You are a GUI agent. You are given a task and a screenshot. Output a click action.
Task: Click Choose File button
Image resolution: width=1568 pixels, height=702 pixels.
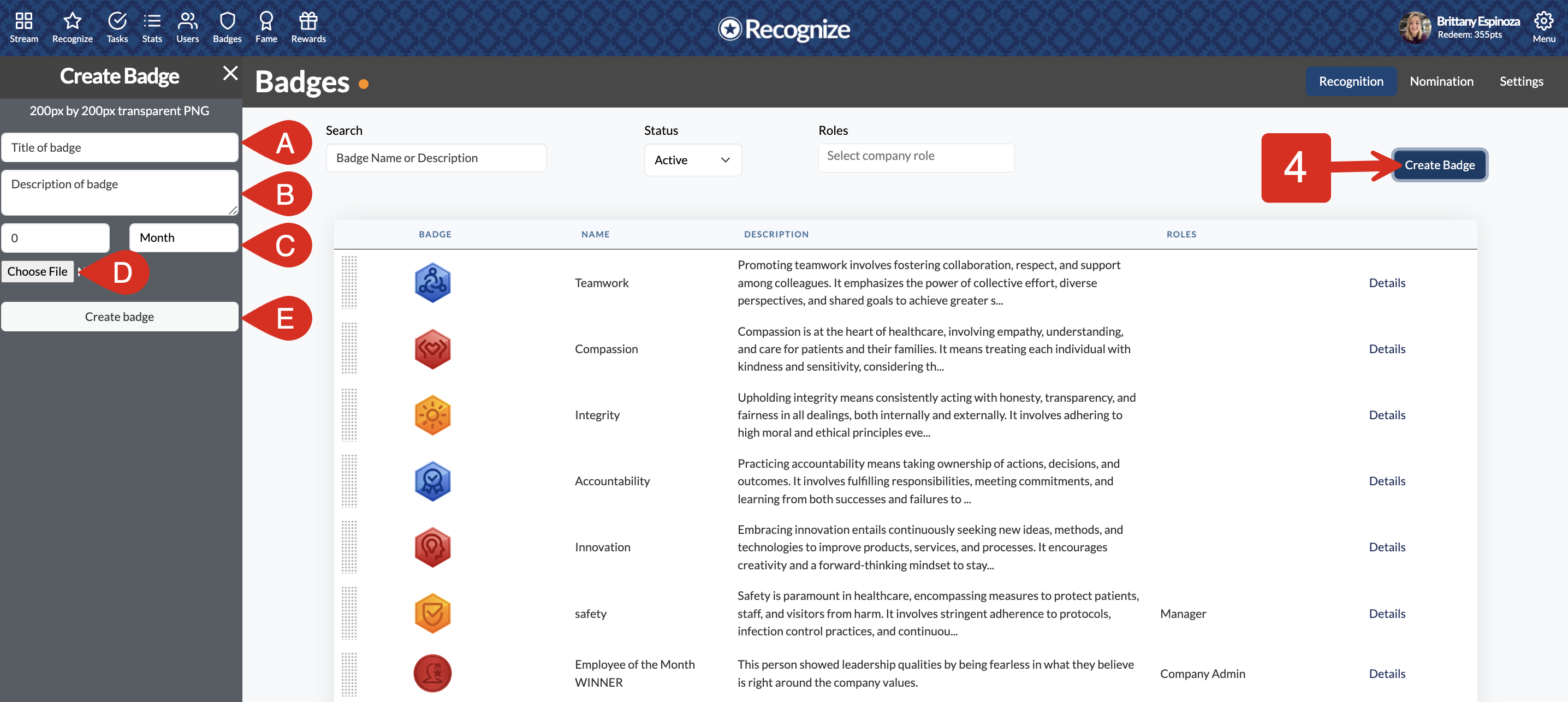pyautogui.click(x=37, y=271)
